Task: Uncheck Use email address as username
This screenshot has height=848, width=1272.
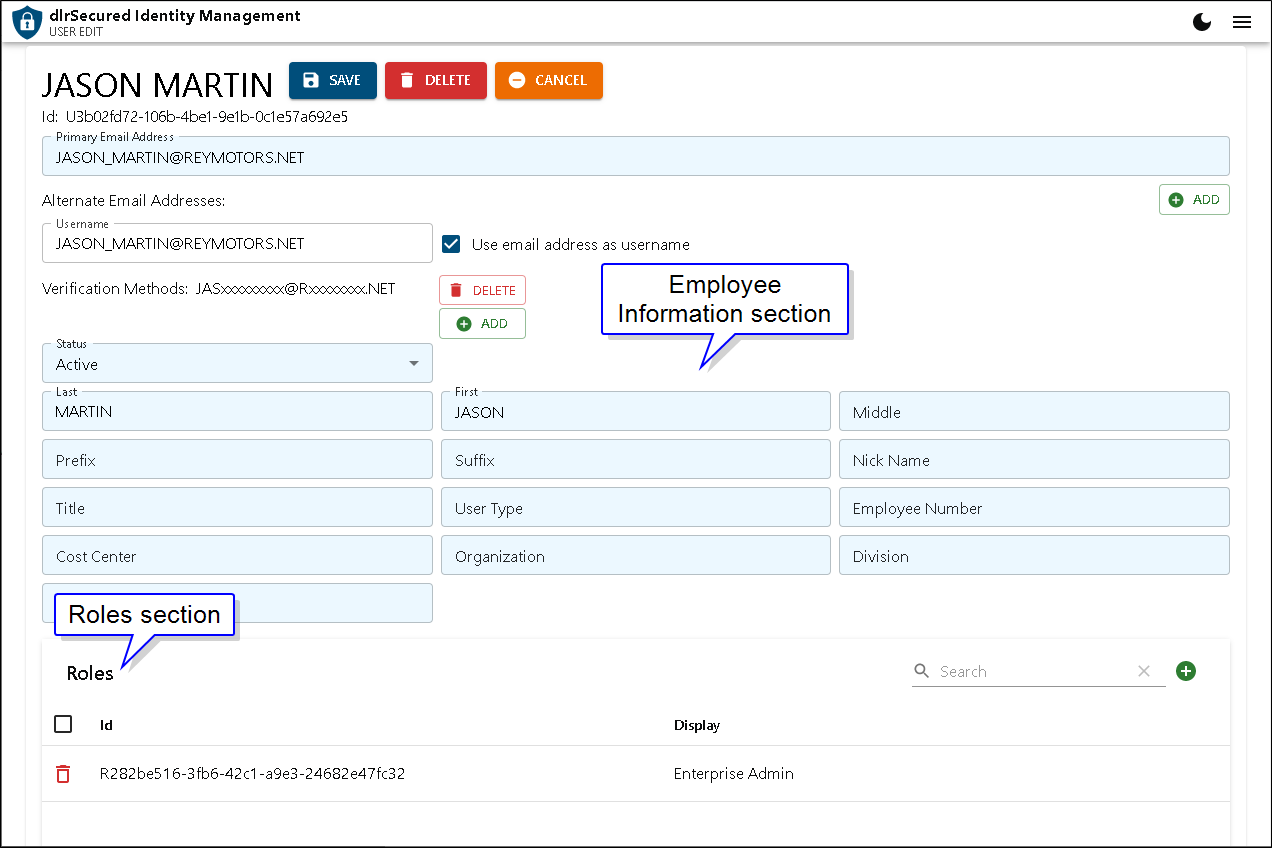Action: pos(451,244)
